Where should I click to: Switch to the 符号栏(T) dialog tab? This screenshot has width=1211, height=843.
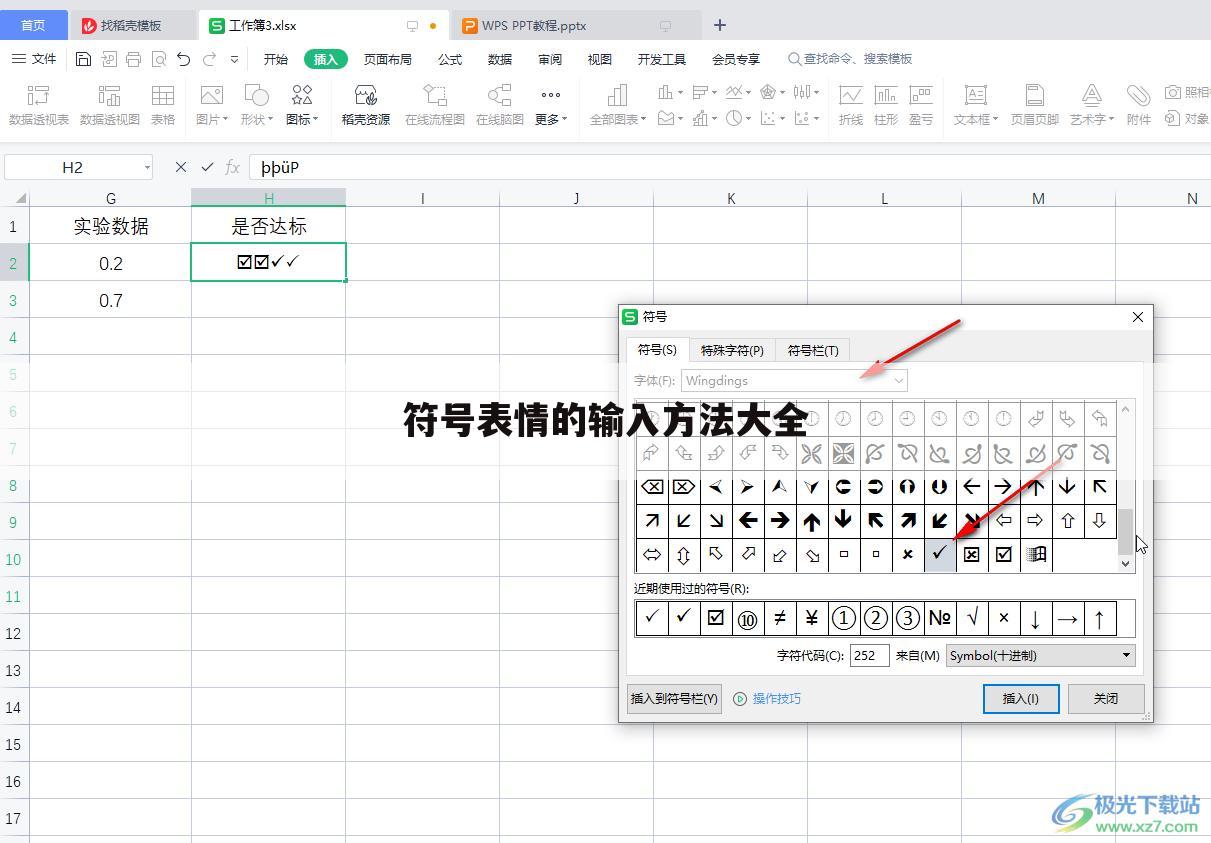tap(813, 350)
